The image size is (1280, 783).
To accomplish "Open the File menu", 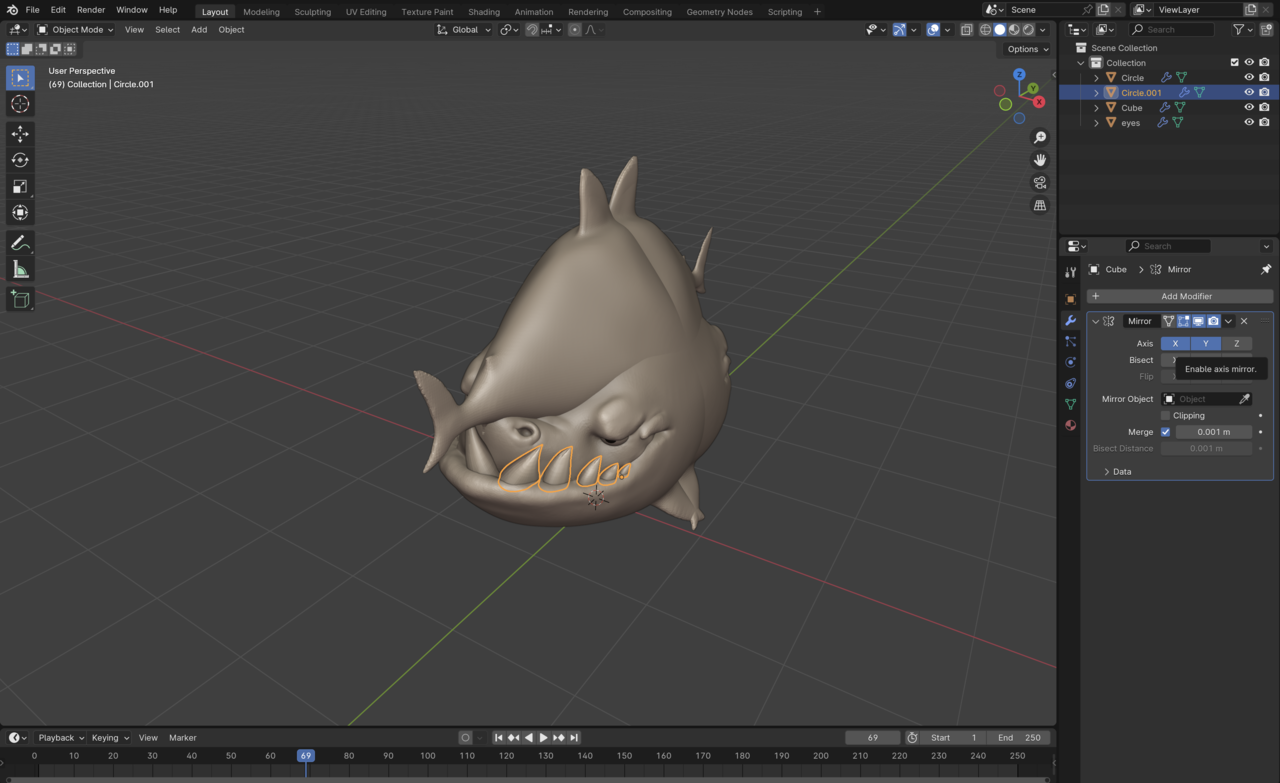I will (x=32, y=10).
